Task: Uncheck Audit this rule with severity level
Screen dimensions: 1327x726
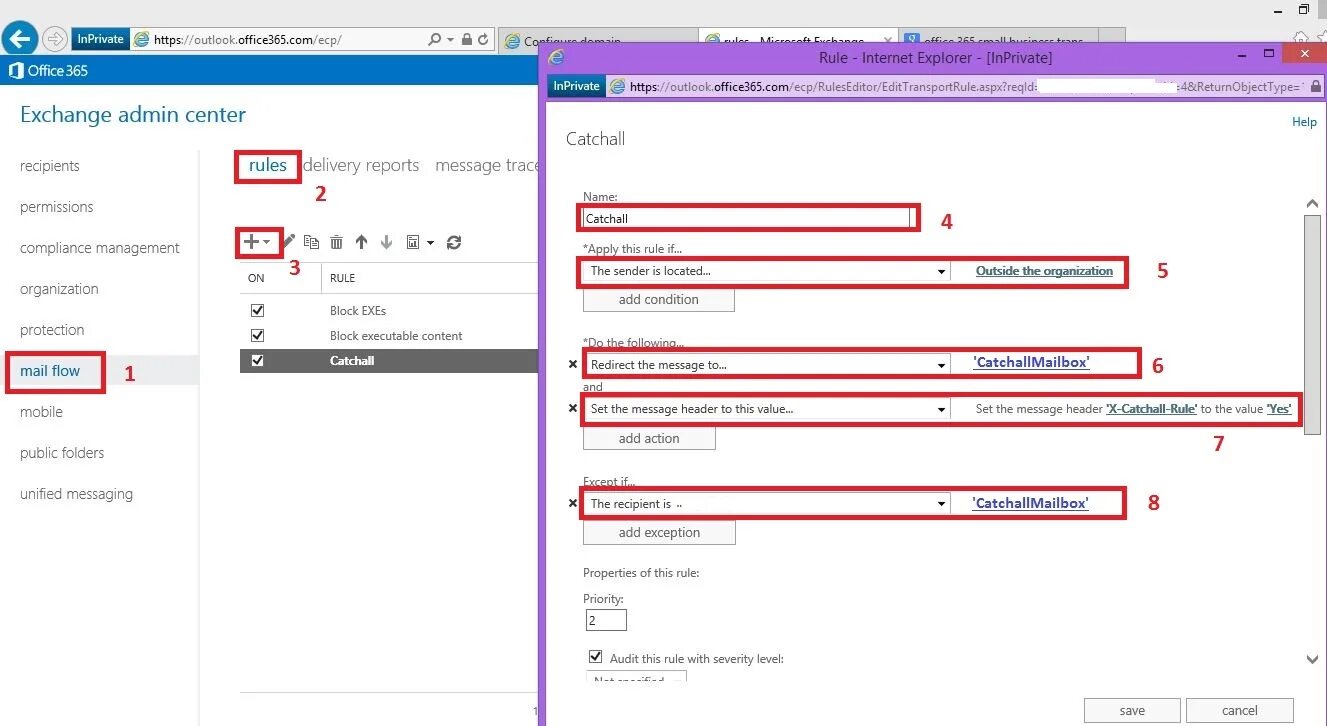Action: [596, 657]
